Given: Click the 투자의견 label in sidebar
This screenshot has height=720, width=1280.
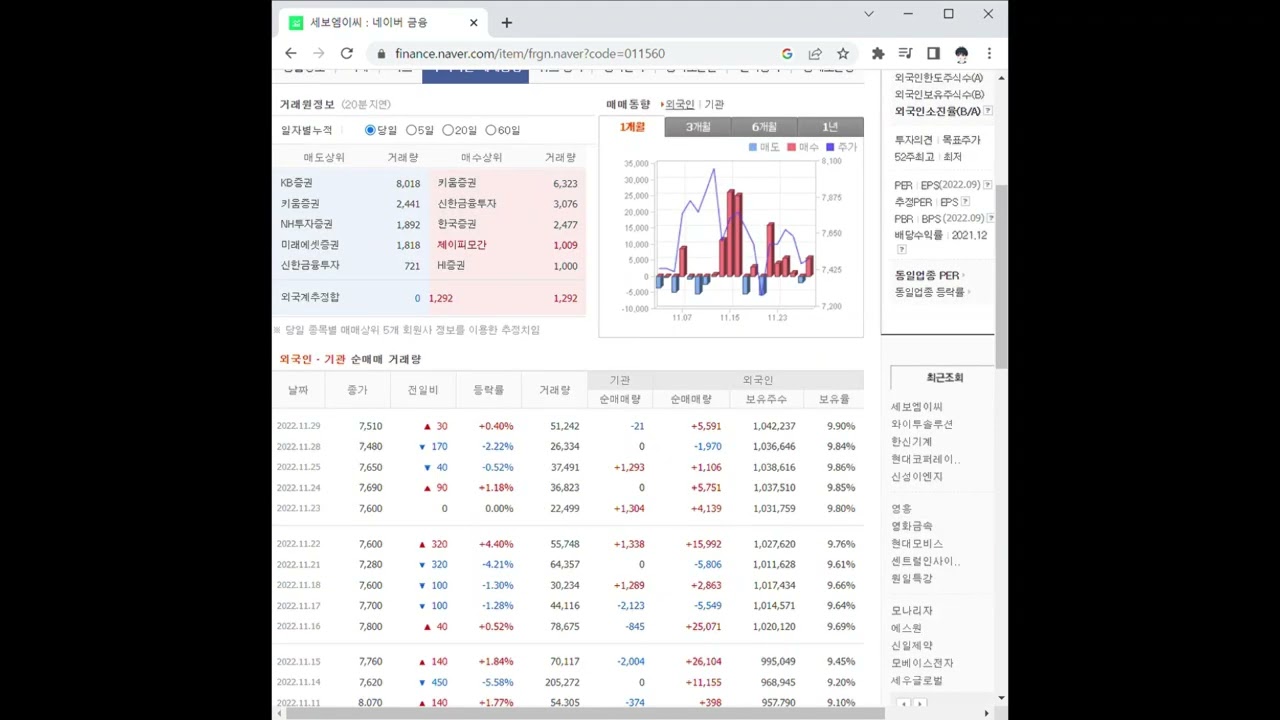Looking at the screenshot, I should pos(914,140).
